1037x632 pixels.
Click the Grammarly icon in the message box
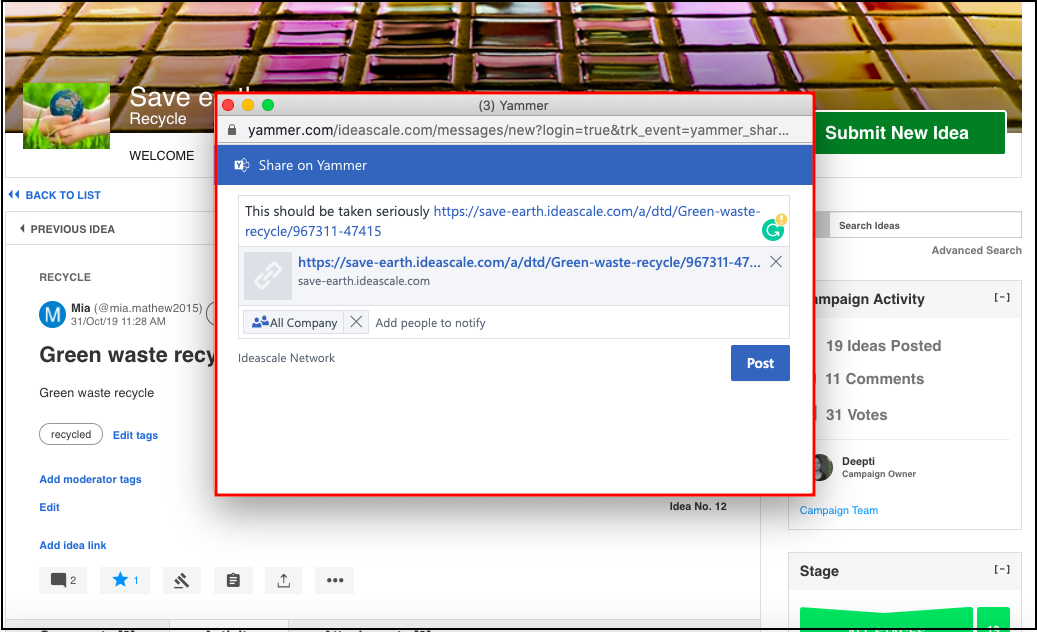pyautogui.click(x=773, y=228)
